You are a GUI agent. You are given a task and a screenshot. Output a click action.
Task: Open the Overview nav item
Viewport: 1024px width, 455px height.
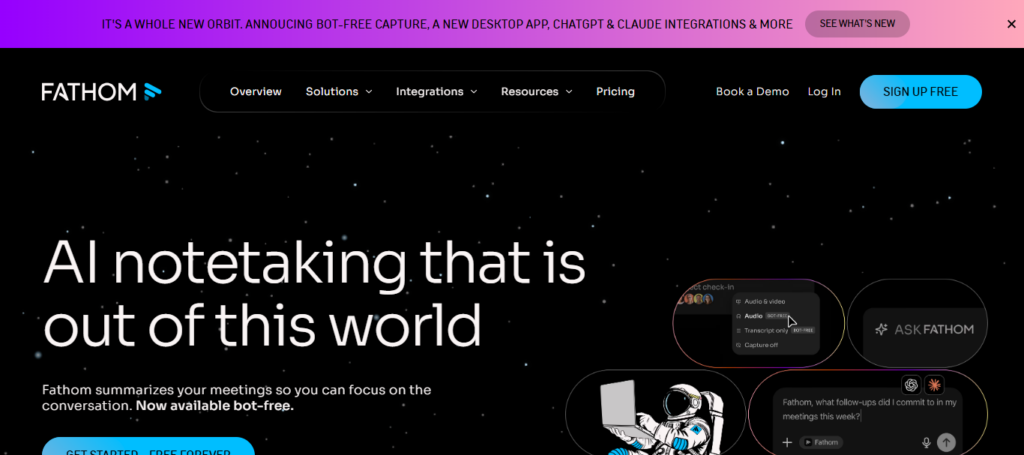point(255,91)
